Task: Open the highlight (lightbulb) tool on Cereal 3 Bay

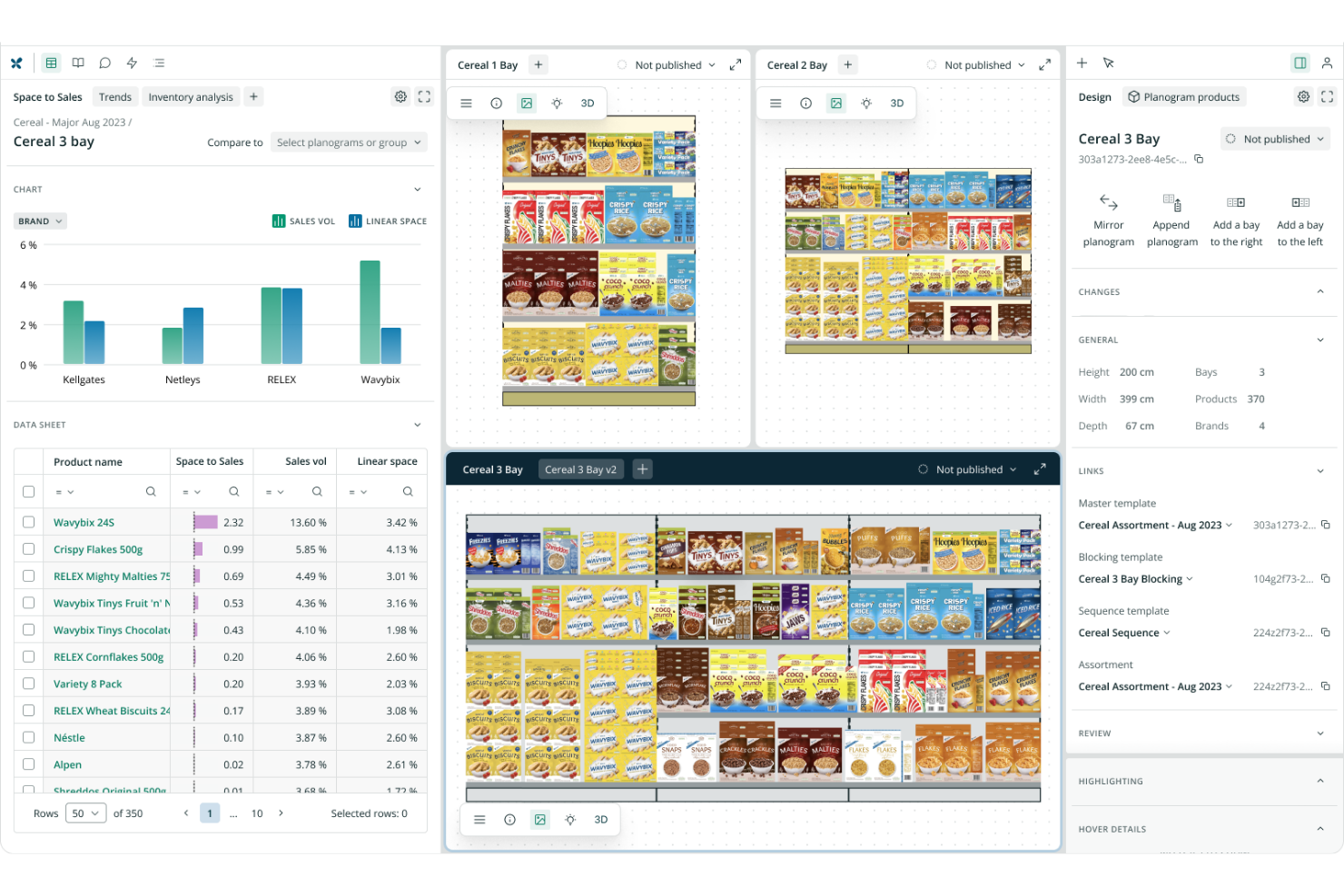Action: 570,819
